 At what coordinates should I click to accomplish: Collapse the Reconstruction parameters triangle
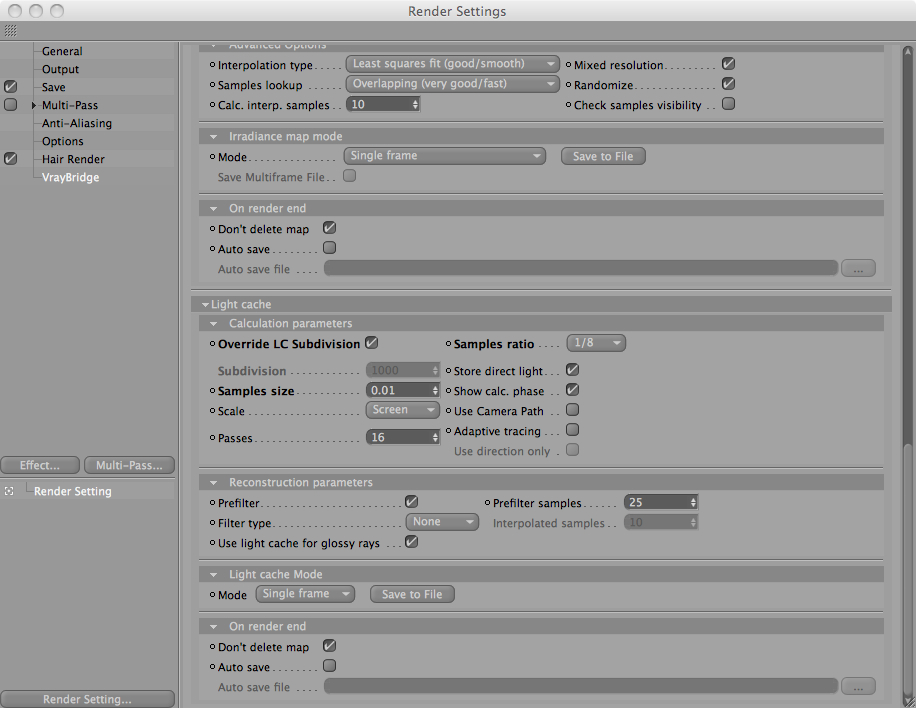(x=214, y=483)
